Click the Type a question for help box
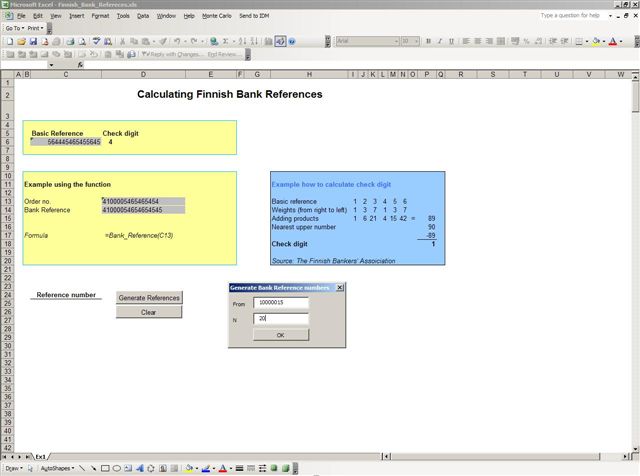The width and height of the screenshot is (640, 476). (571, 16)
